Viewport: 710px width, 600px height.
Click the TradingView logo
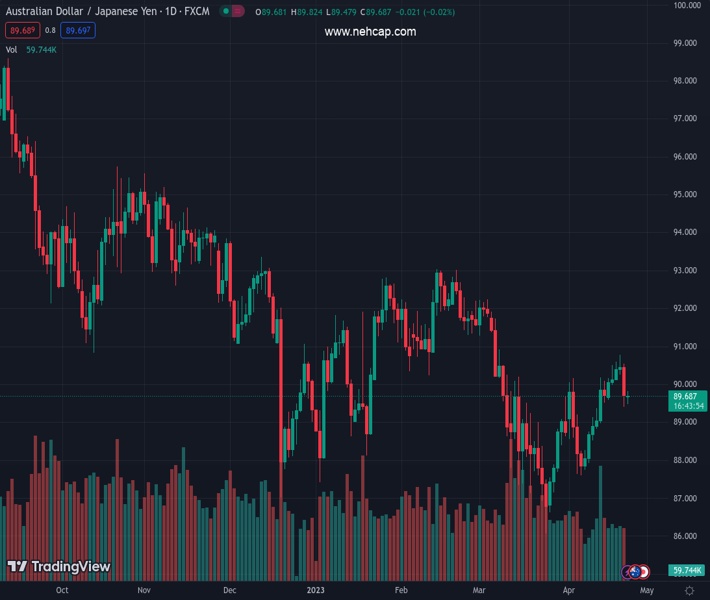click(58, 567)
